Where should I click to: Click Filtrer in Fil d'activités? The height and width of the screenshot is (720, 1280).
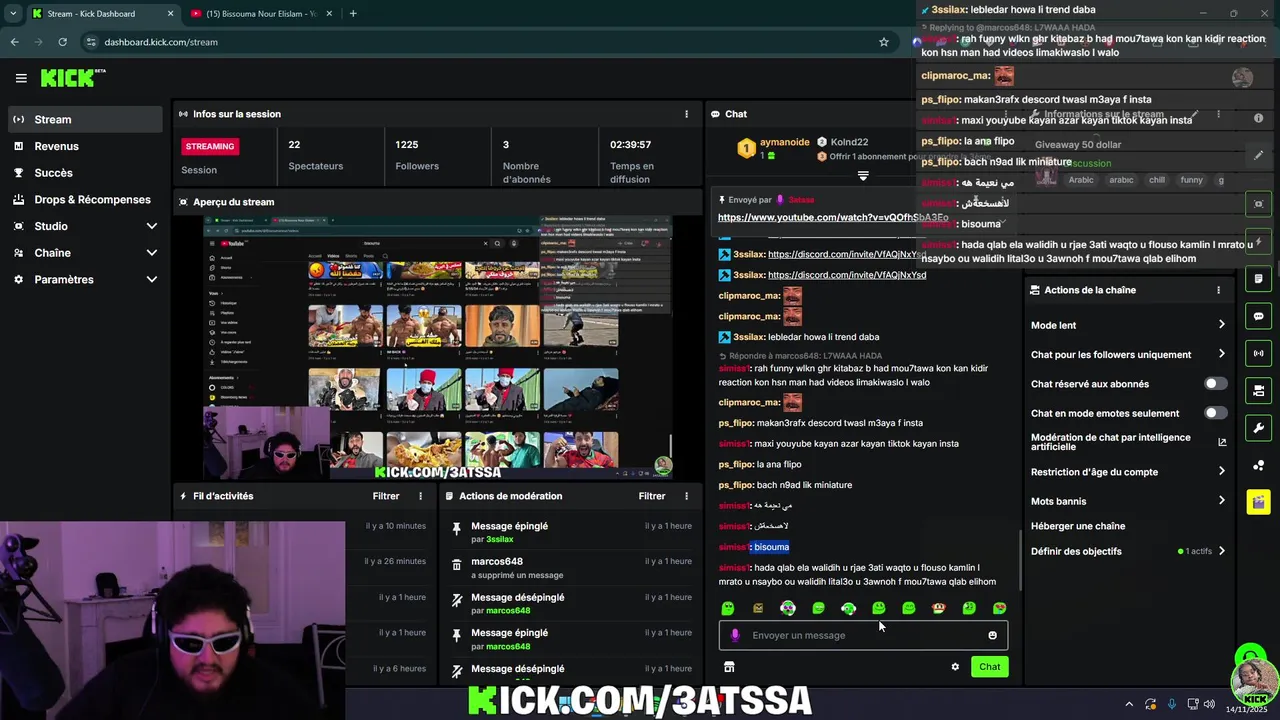click(x=386, y=496)
